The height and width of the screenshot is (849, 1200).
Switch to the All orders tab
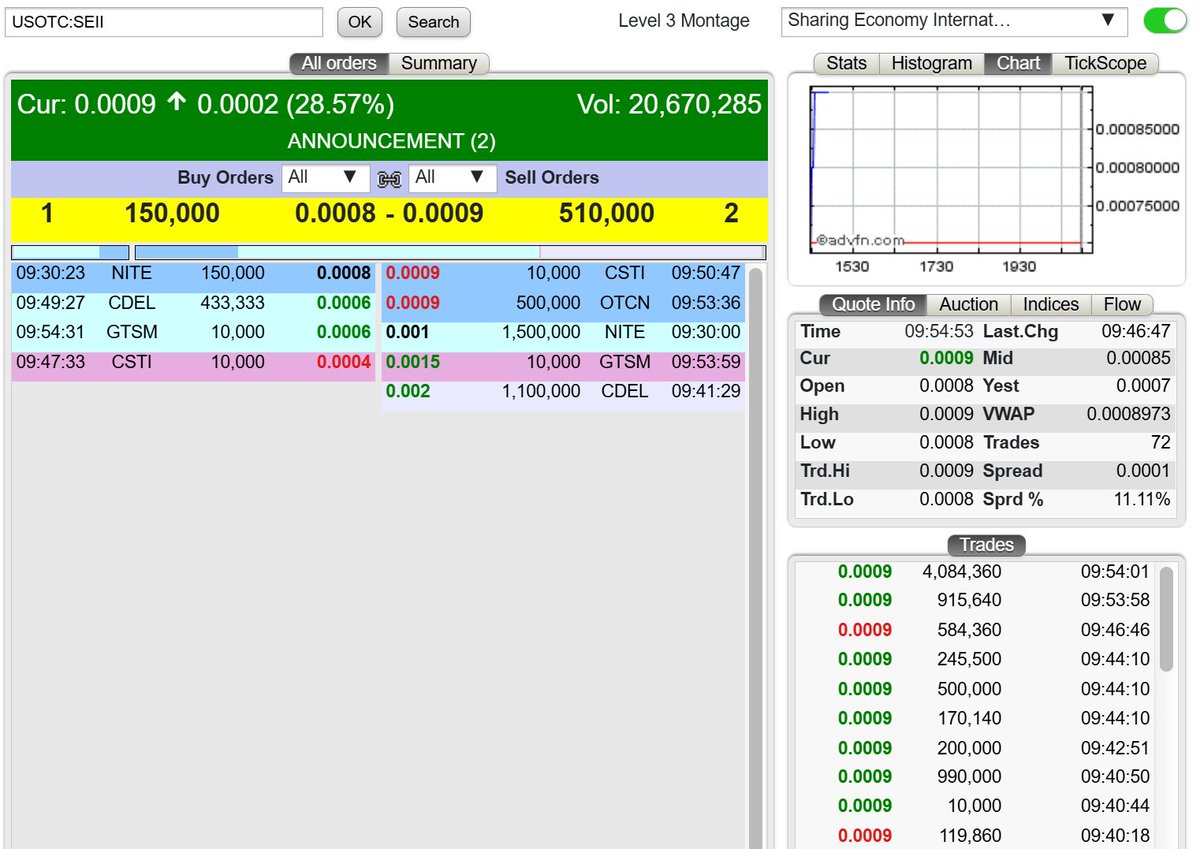339,63
